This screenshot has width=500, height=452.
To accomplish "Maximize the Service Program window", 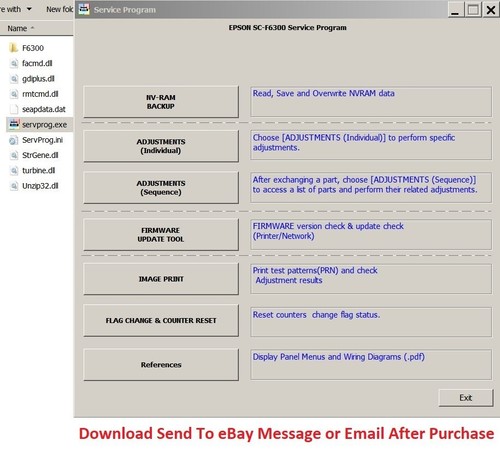I will (x=473, y=10).
